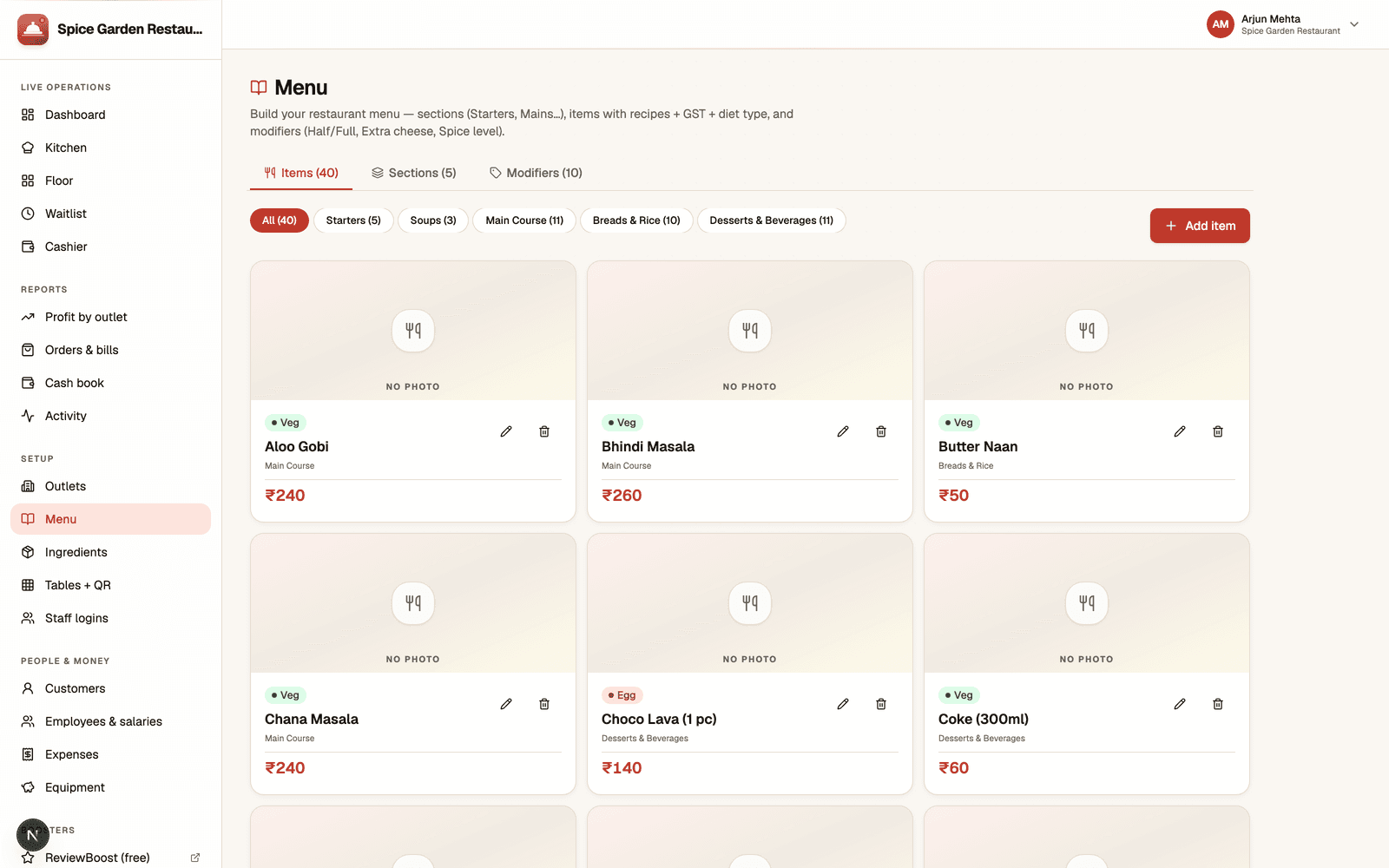Screen dimensions: 1389x868
Task: Open Staff logins page
Action: click(110, 618)
